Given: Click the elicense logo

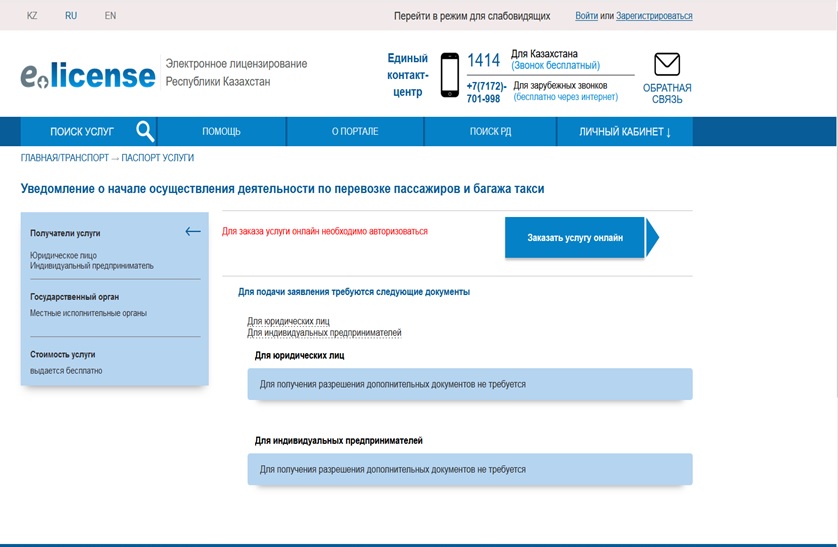Looking at the screenshot, I should (88, 75).
